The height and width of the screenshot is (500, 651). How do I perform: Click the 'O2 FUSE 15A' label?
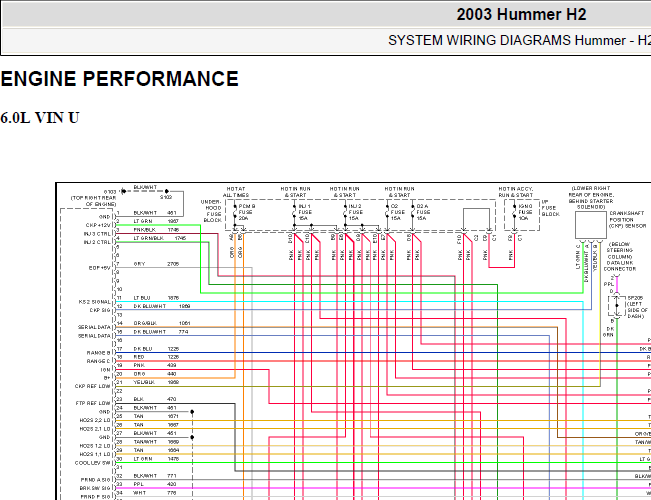coord(397,212)
